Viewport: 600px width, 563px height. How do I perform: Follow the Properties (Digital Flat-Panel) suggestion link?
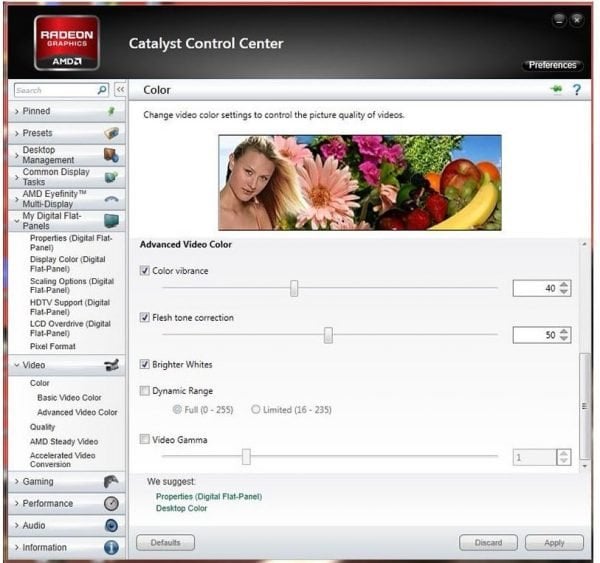click(209, 496)
